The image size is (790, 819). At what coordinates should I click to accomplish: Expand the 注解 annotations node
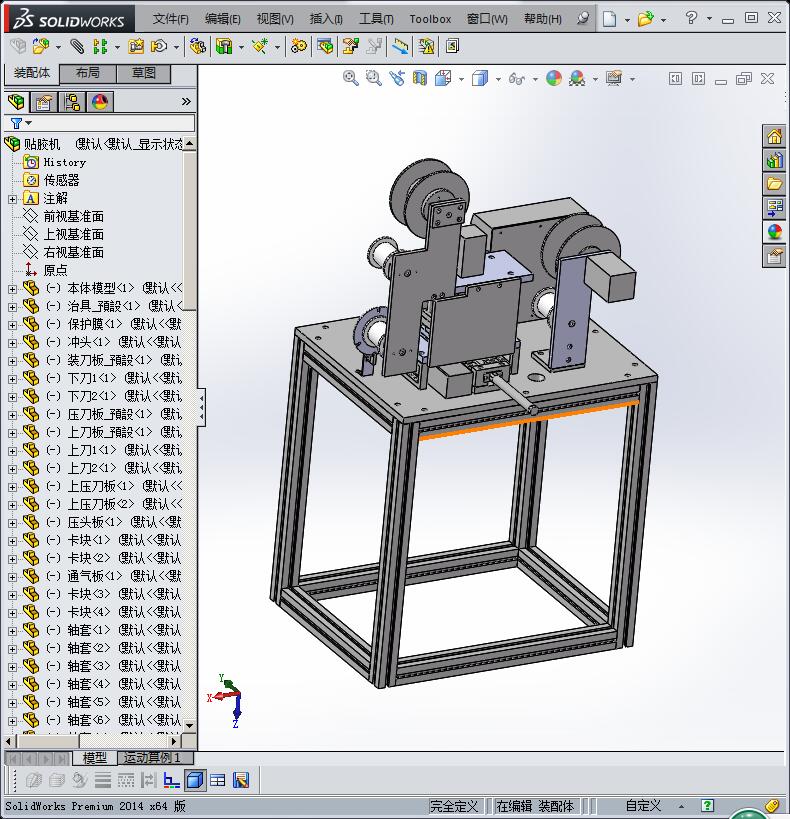(13, 199)
